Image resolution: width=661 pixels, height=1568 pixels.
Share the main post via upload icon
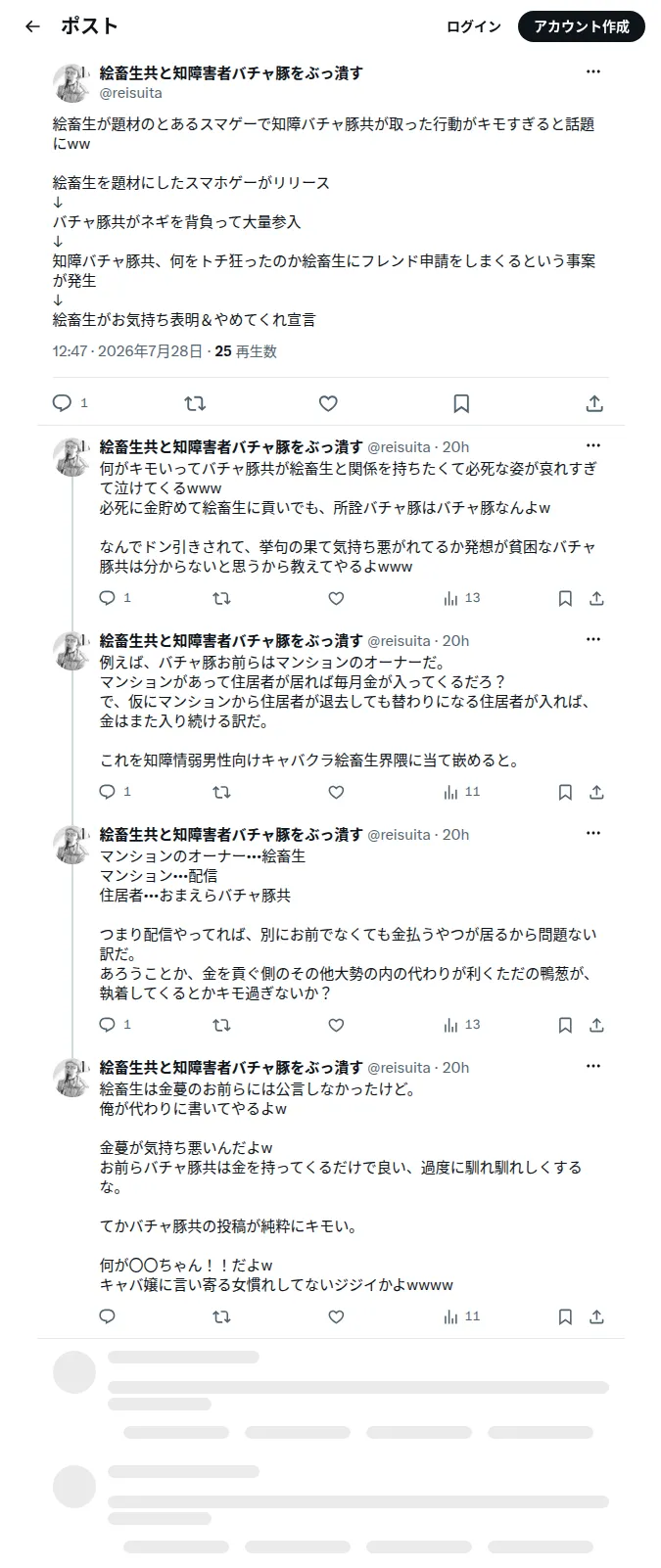[x=594, y=403]
